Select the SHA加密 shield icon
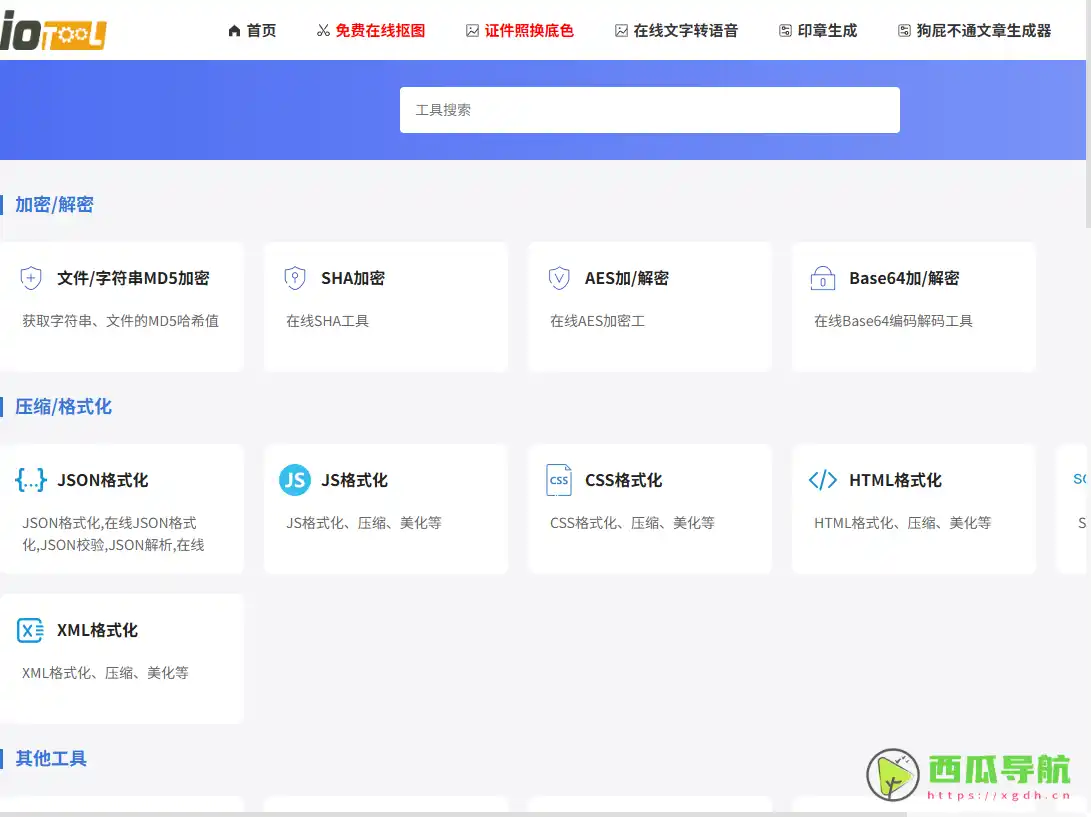This screenshot has width=1091, height=817. coord(294,278)
